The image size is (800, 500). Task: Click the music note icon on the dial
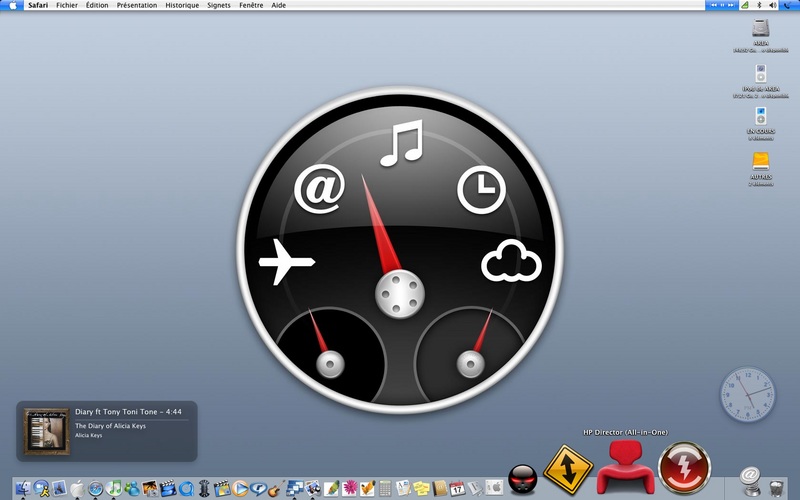coord(401,143)
